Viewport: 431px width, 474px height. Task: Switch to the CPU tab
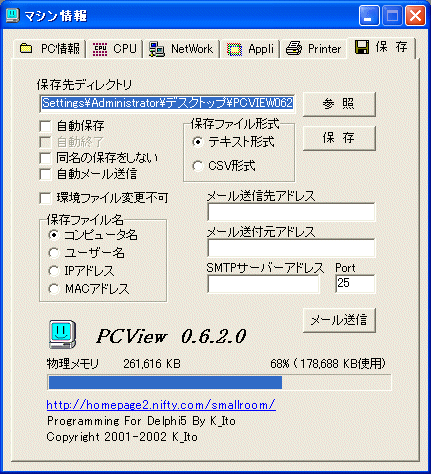click(x=114, y=49)
